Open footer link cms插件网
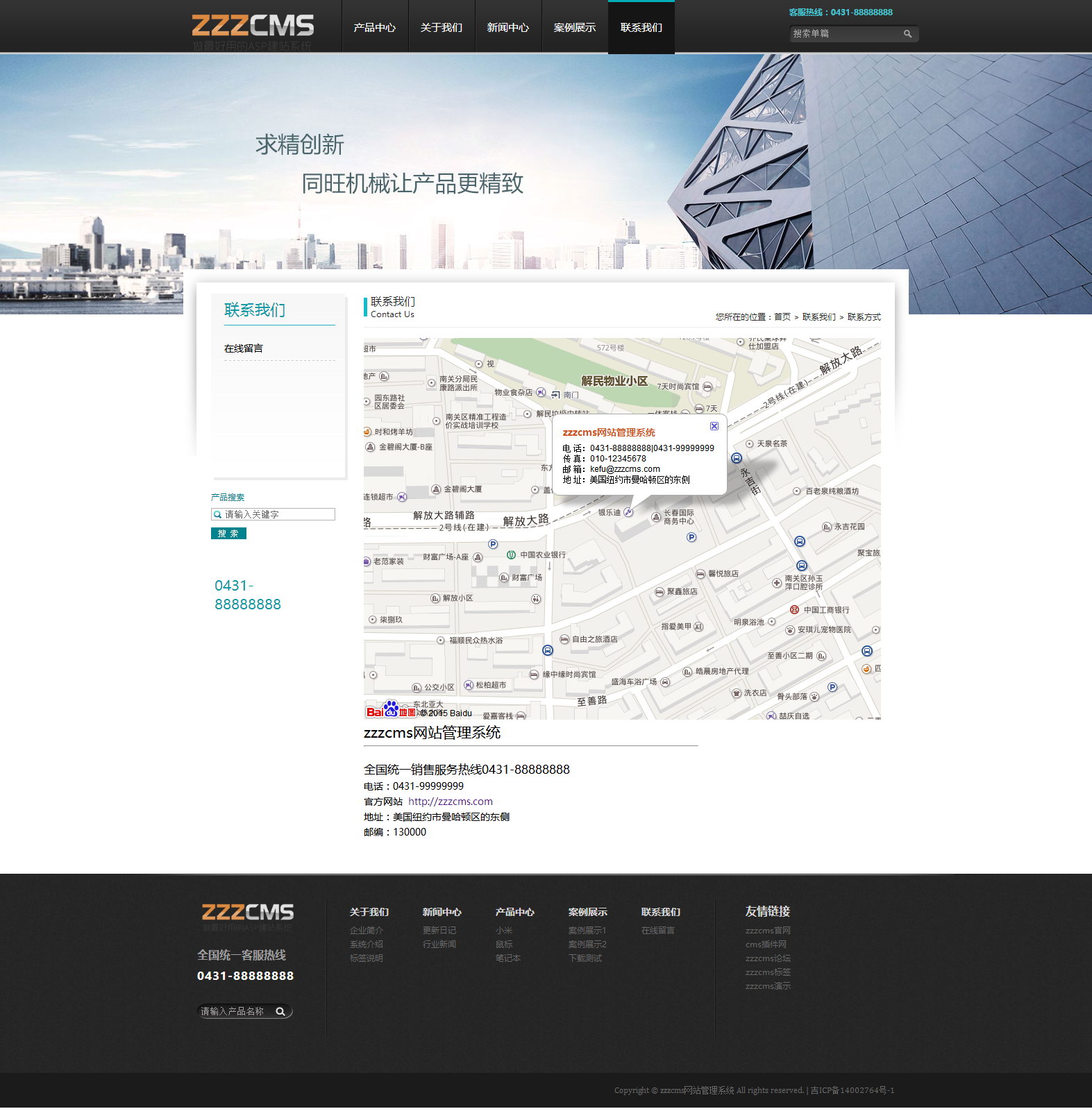The height and width of the screenshot is (1118, 1092). click(x=766, y=945)
